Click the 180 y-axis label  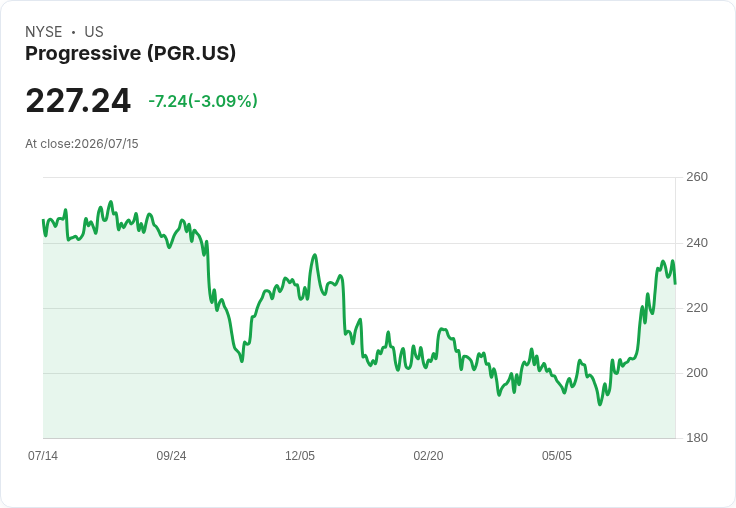(697, 438)
